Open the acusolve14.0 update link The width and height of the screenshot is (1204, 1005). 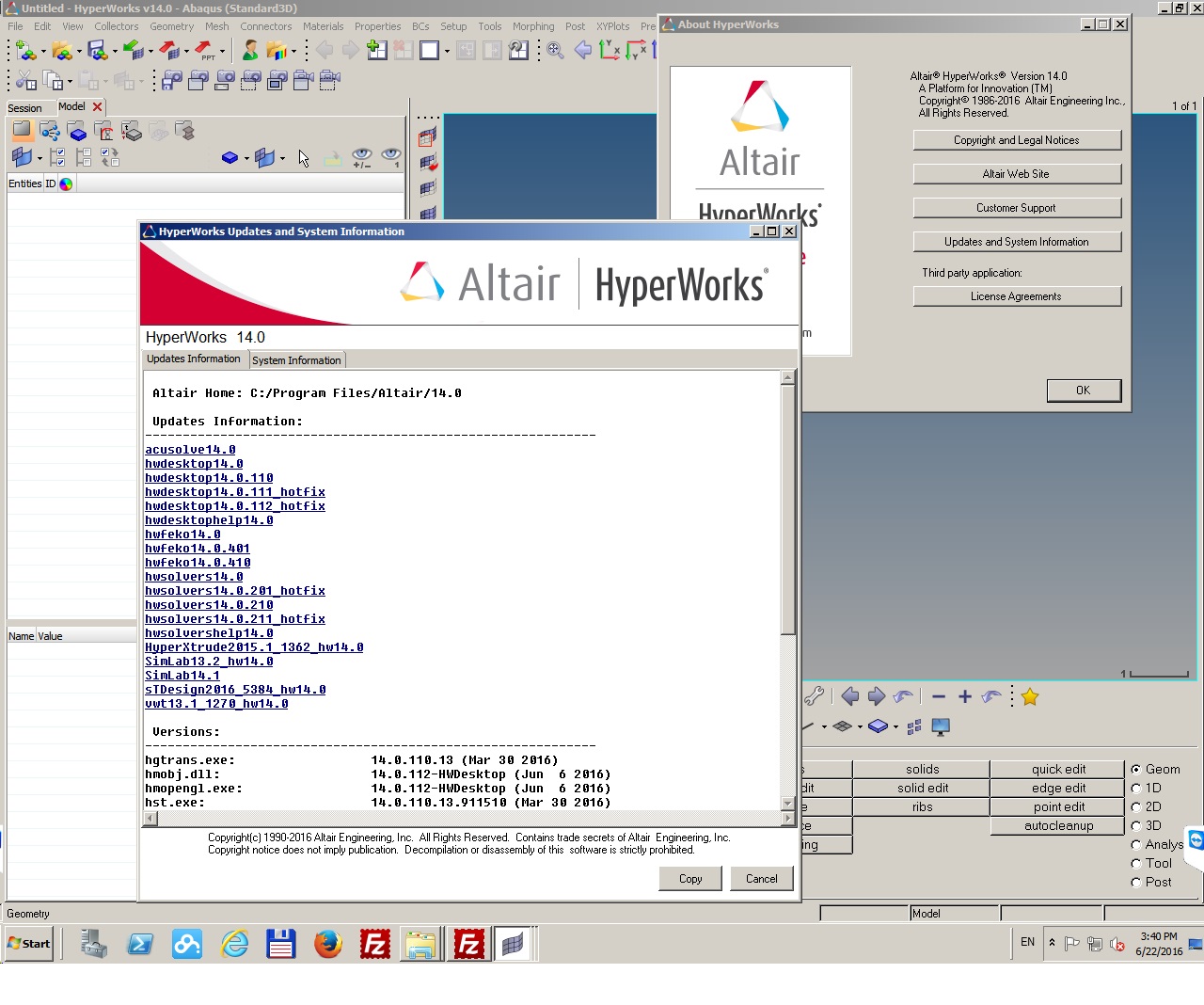(x=190, y=450)
